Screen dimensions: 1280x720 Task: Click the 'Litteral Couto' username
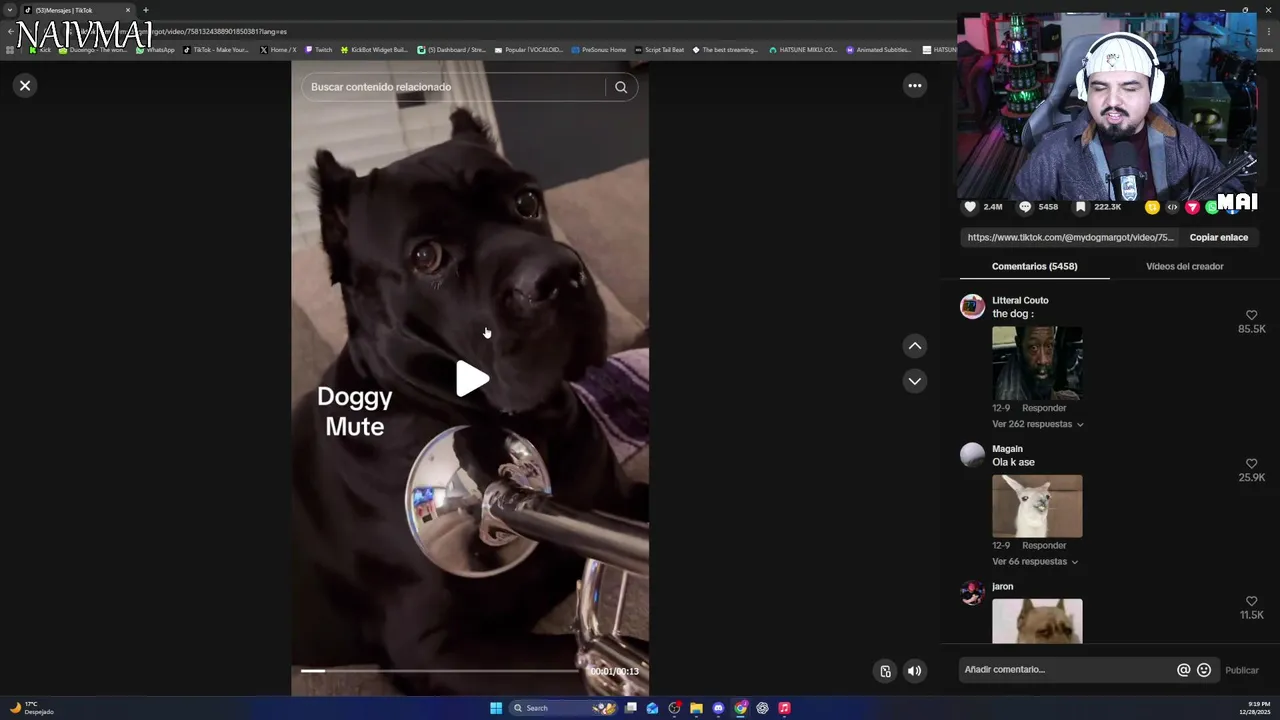(x=1020, y=300)
